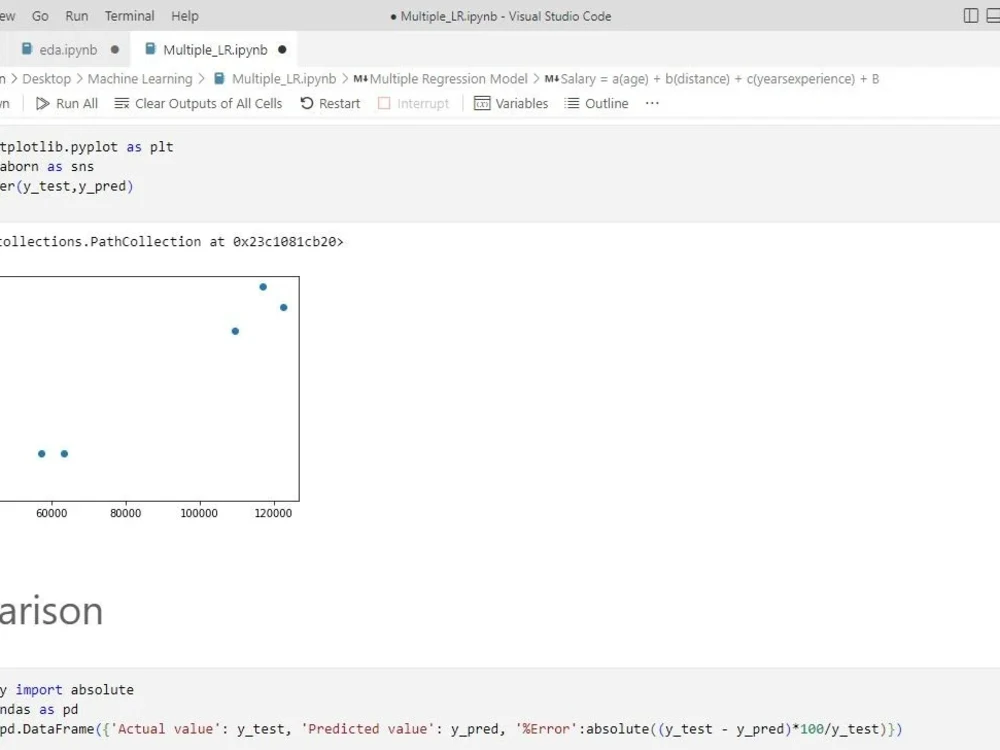Click the notebook icon in the breadcrumb

pyautogui.click(x=219, y=78)
